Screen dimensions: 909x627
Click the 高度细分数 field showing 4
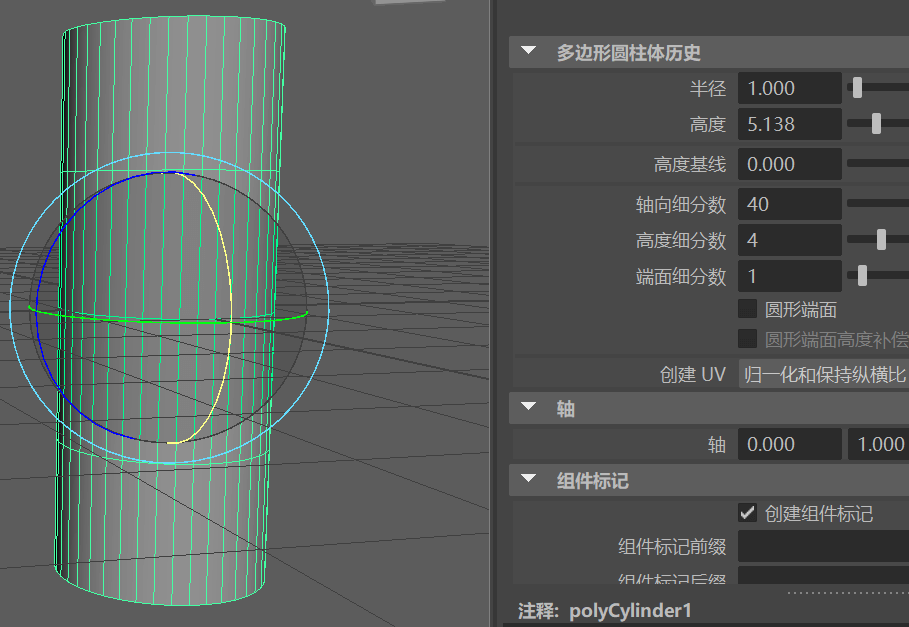point(789,240)
